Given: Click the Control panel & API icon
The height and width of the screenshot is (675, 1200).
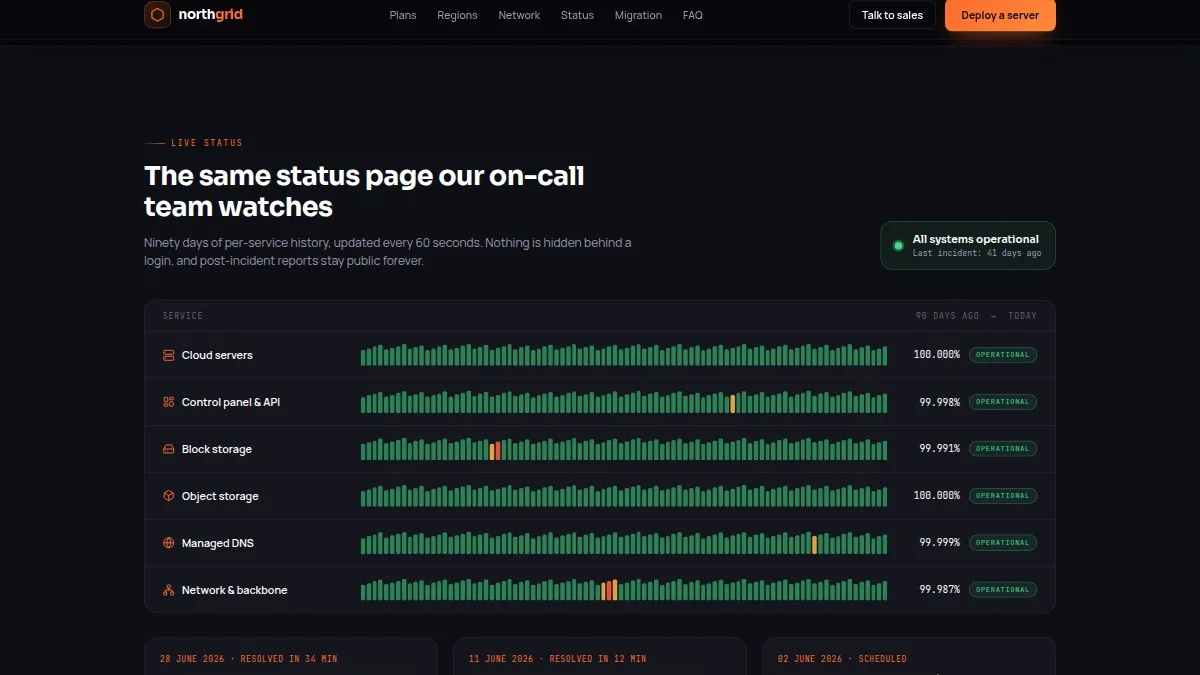Looking at the screenshot, I should [x=168, y=402].
